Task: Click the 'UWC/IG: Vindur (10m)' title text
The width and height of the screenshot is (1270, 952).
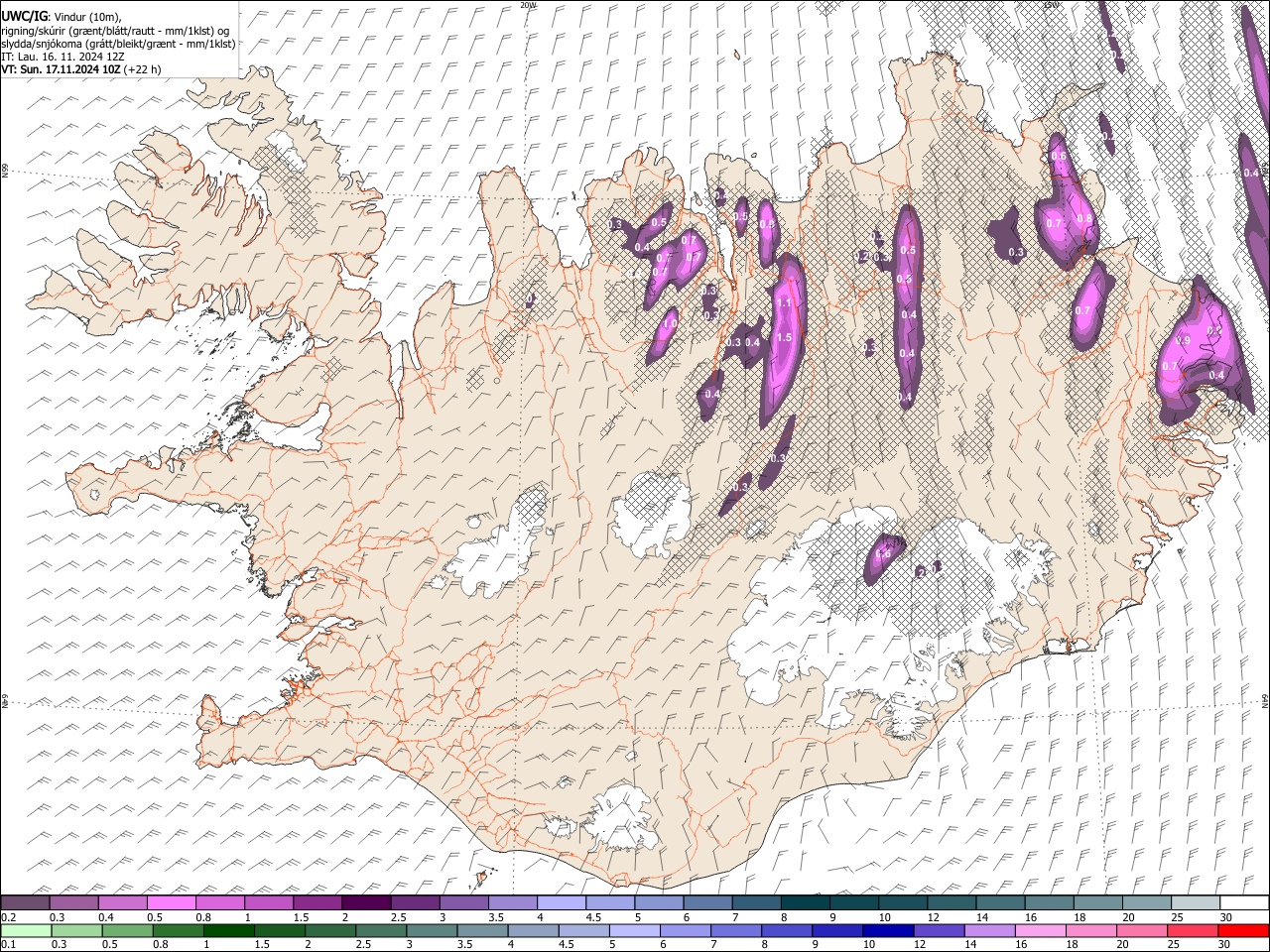Action: click(x=63, y=17)
